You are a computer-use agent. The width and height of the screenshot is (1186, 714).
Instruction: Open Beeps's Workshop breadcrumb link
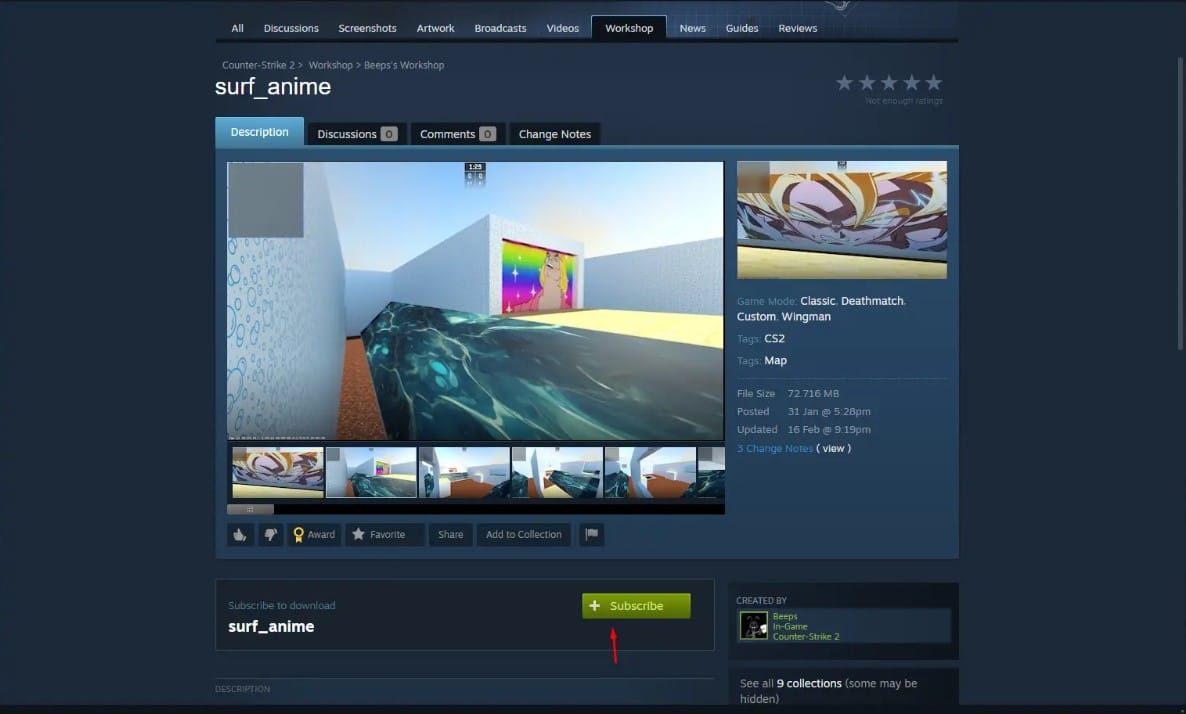click(404, 65)
